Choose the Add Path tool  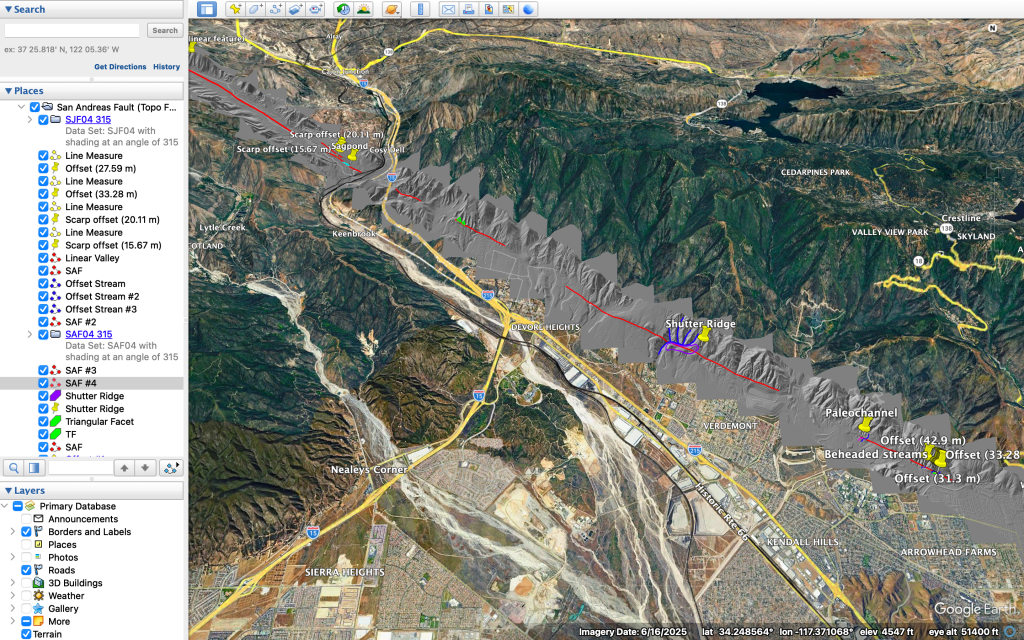[x=275, y=9]
